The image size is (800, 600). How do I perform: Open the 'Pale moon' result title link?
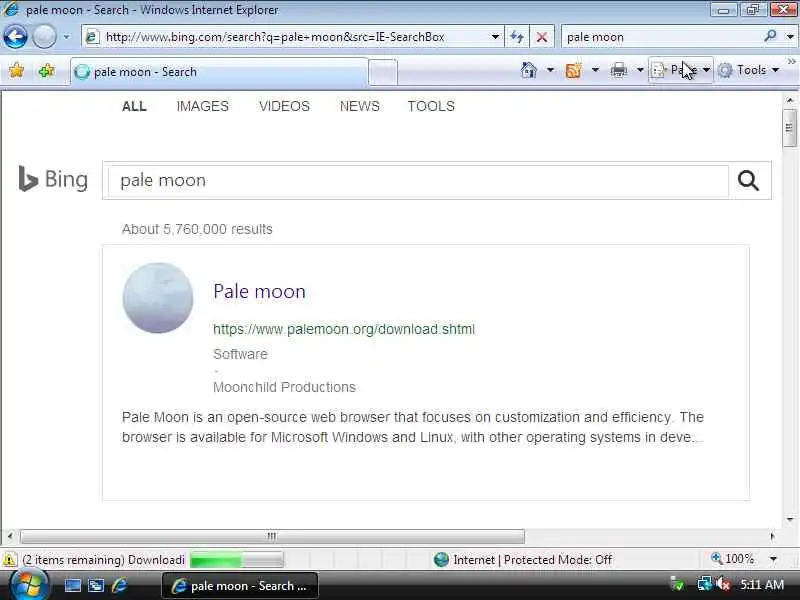(x=259, y=291)
